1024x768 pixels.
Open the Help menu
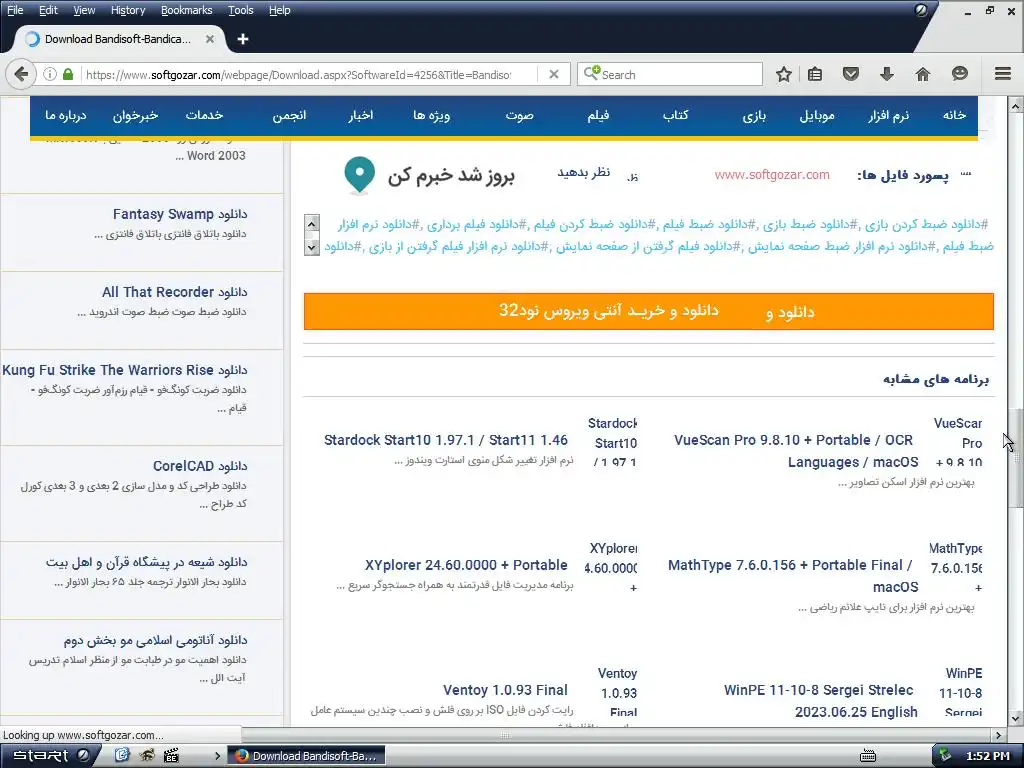(x=280, y=10)
